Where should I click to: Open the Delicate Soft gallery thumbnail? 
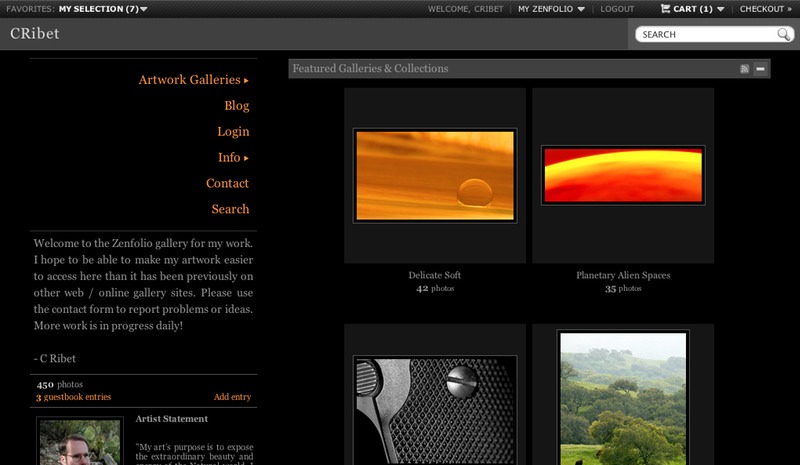coord(435,176)
